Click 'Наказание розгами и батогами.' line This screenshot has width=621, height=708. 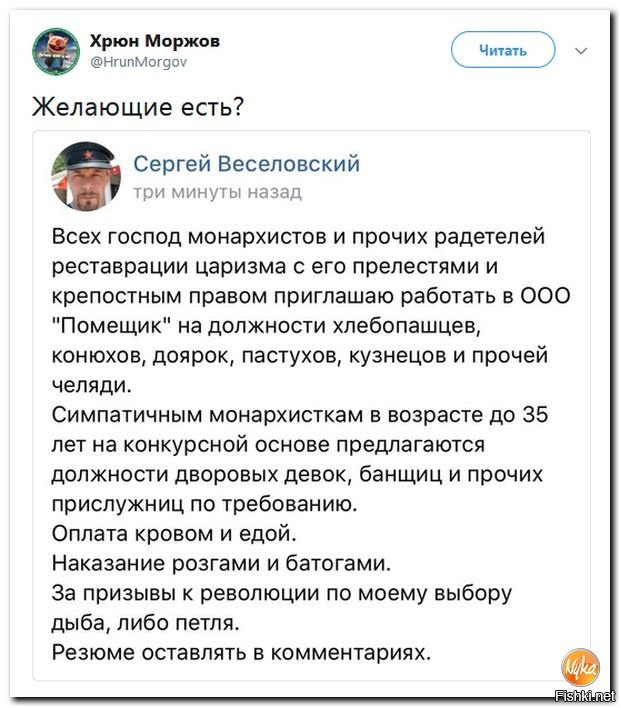point(221,564)
